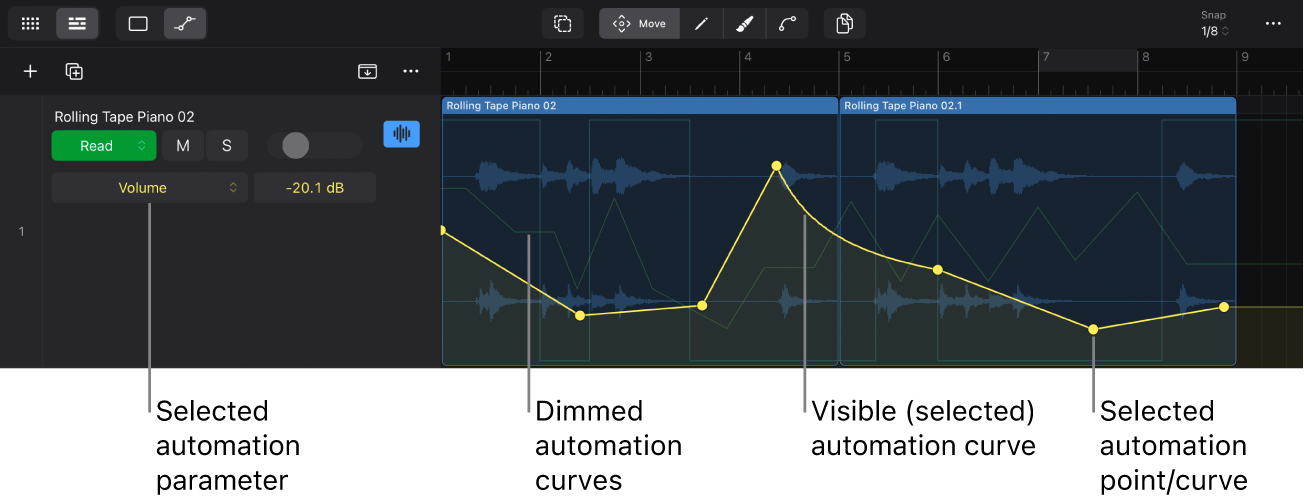Click the first automation point at region start
Screen dimensions: 1304x500
click(443, 230)
